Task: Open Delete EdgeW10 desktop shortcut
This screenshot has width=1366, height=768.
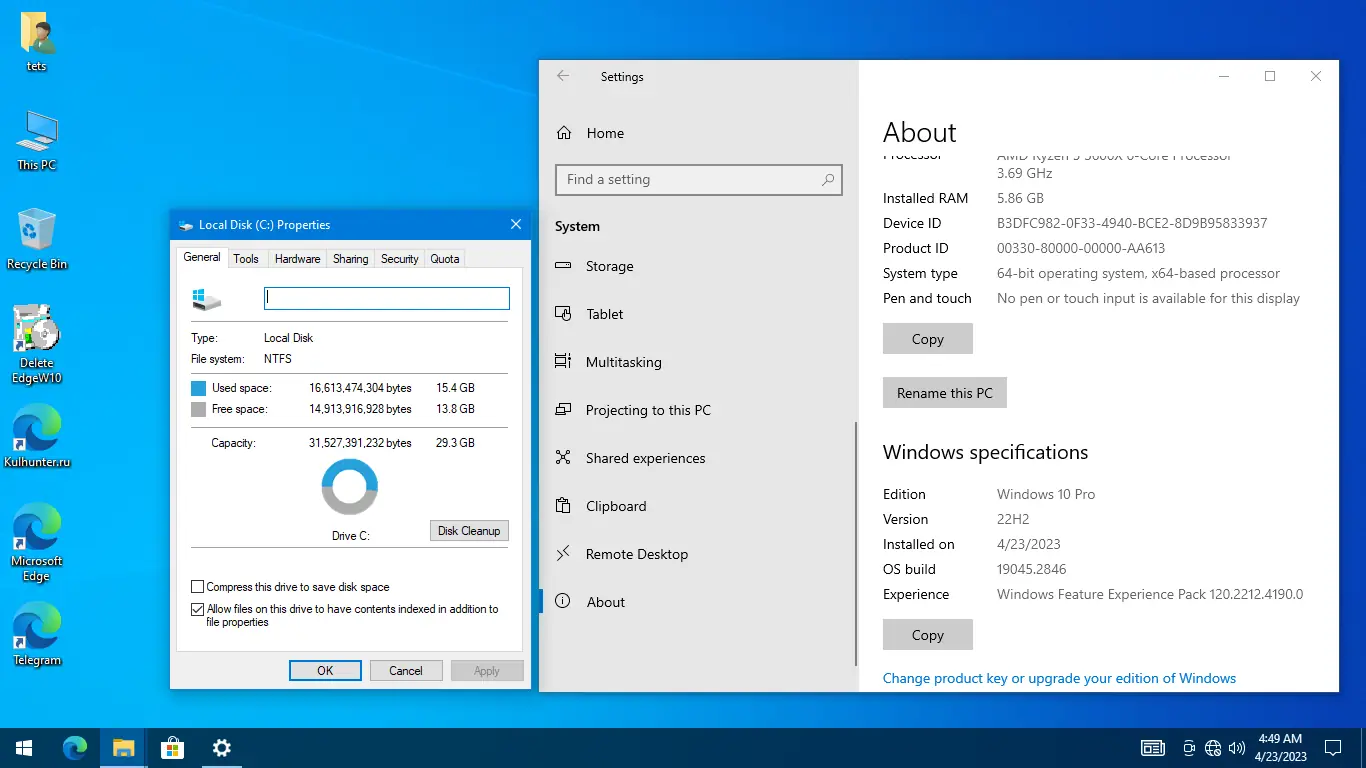Action: coord(37,343)
